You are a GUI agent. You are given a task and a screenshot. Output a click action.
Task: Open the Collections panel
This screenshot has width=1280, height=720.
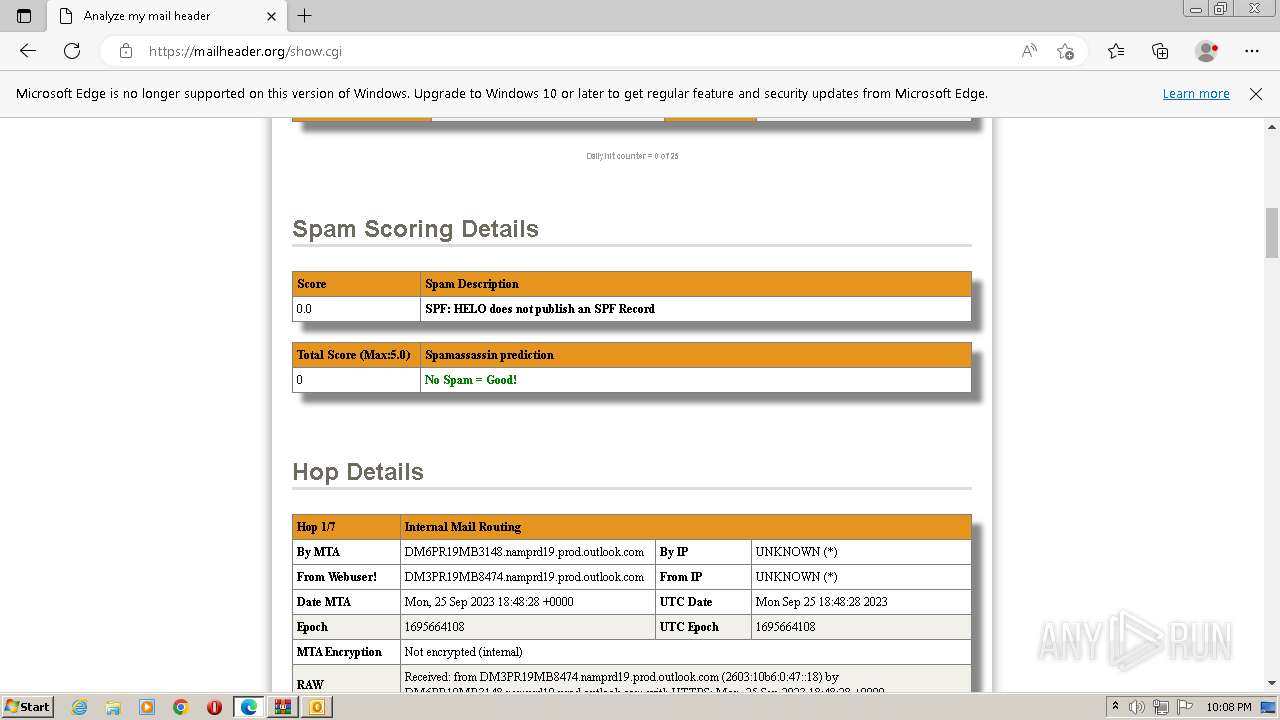tap(1160, 51)
